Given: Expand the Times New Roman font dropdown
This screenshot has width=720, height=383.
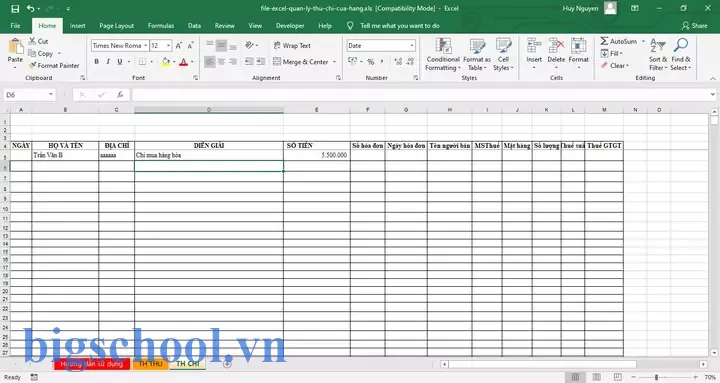Looking at the screenshot, I should coord(146,45).
